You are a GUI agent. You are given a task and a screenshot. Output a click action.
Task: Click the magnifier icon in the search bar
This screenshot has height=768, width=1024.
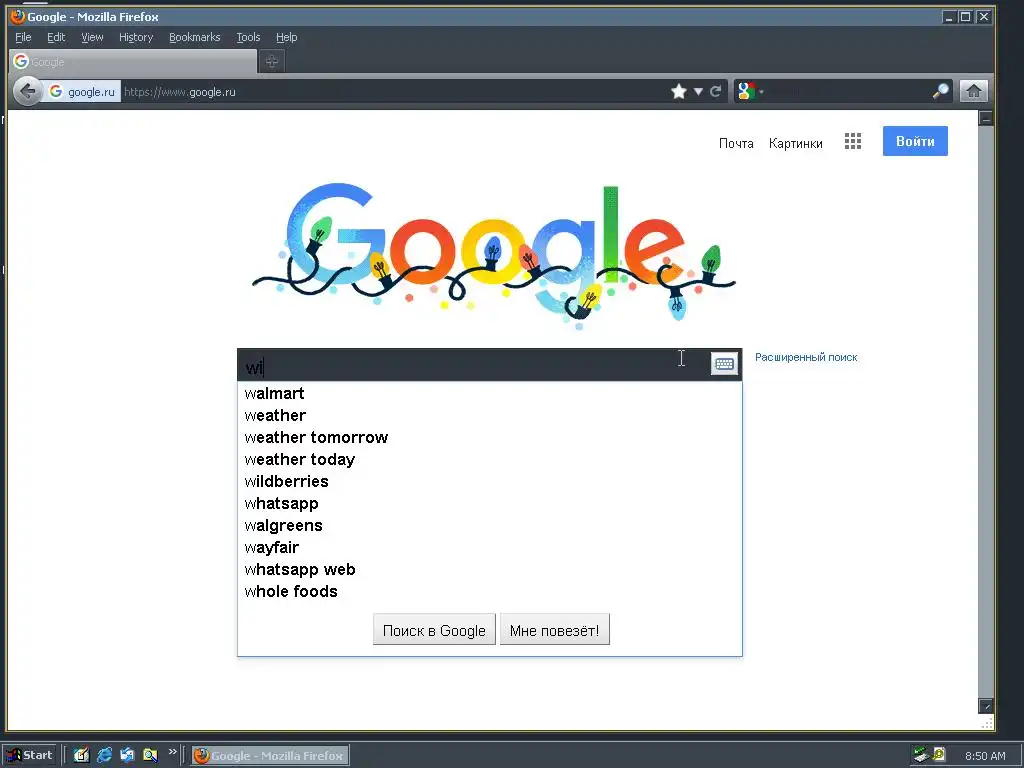tap(940, 91)
